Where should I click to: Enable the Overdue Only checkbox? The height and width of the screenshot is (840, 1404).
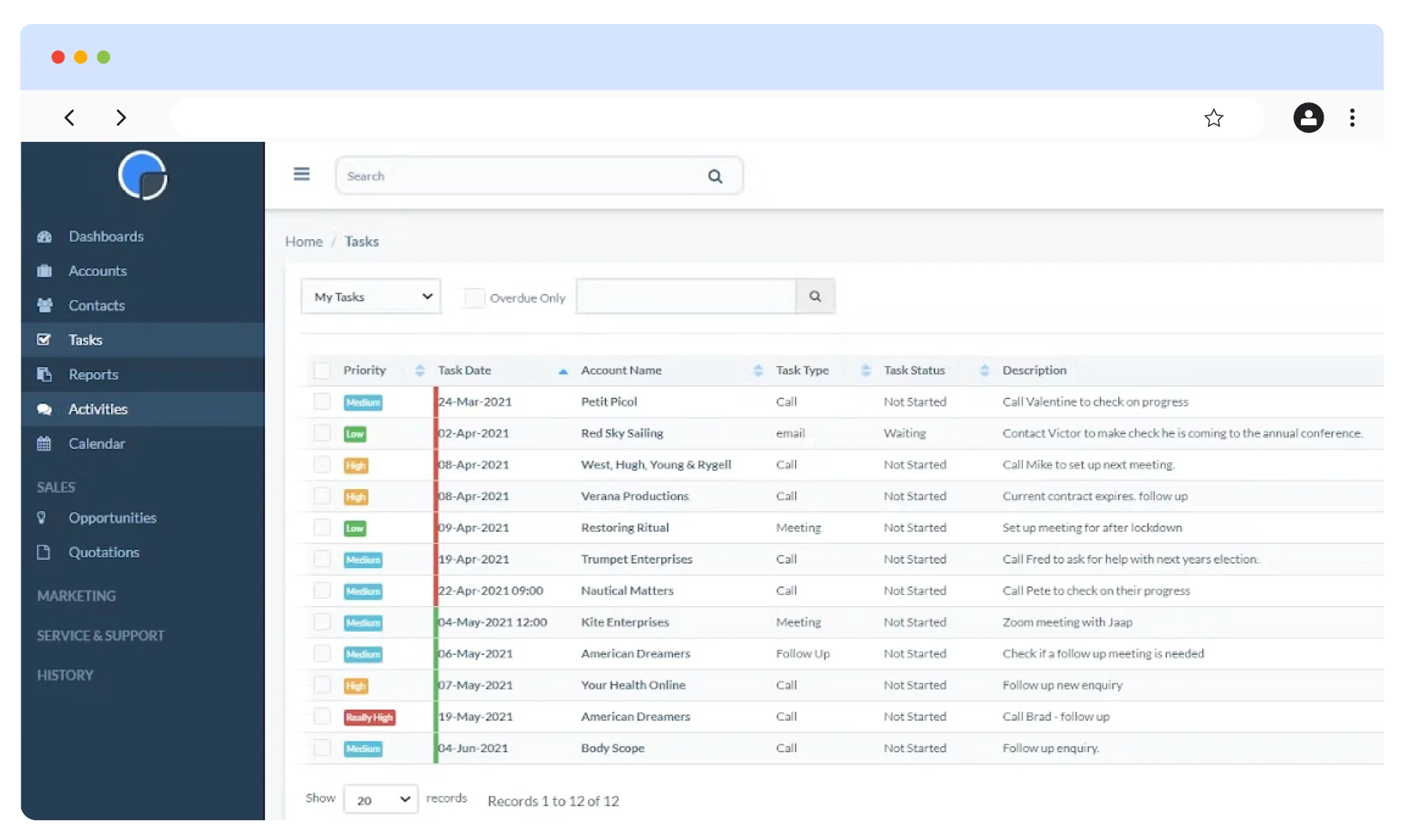point(475,298)
